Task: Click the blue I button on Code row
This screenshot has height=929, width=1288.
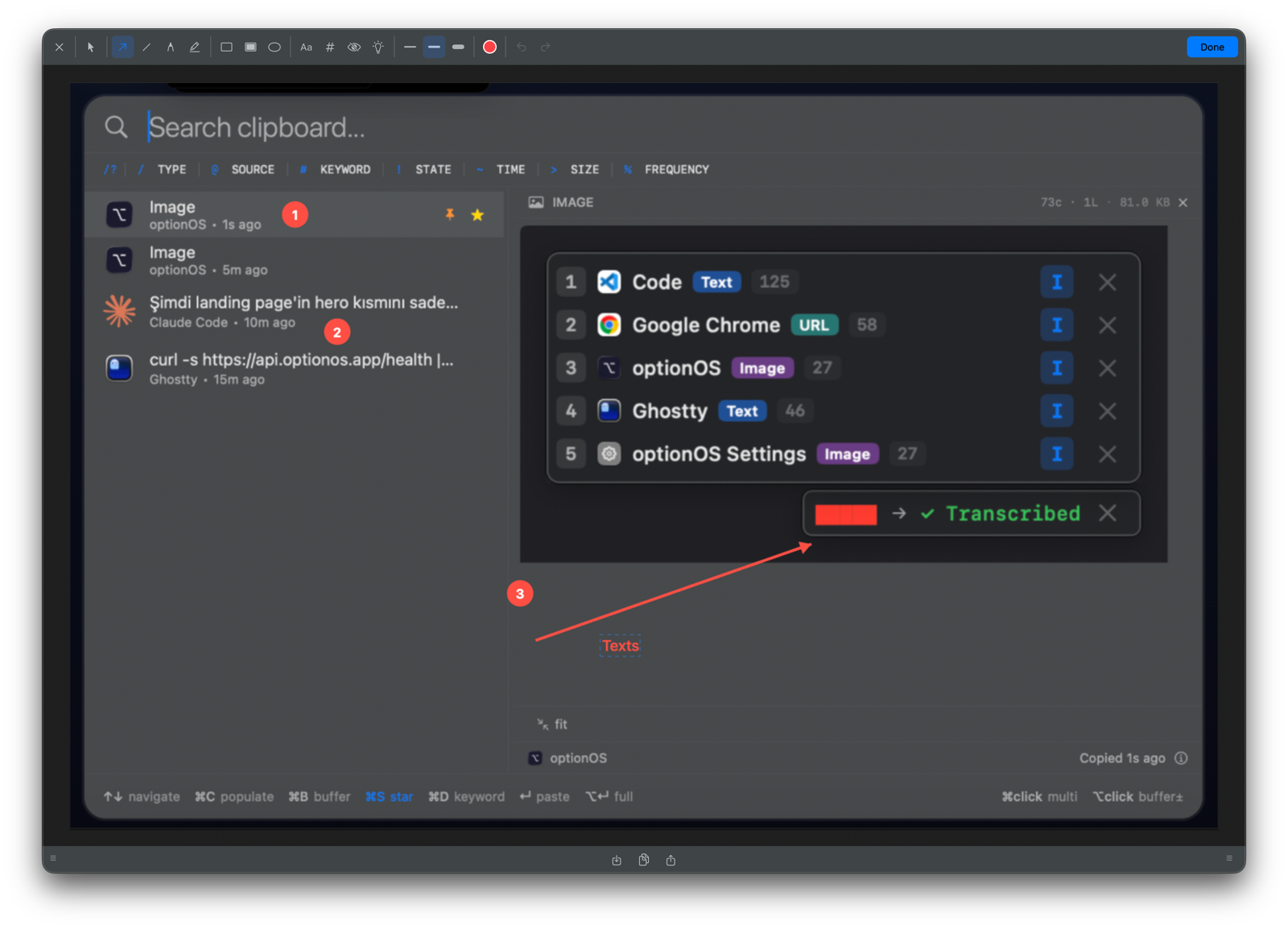Action: click(1057, 283)
